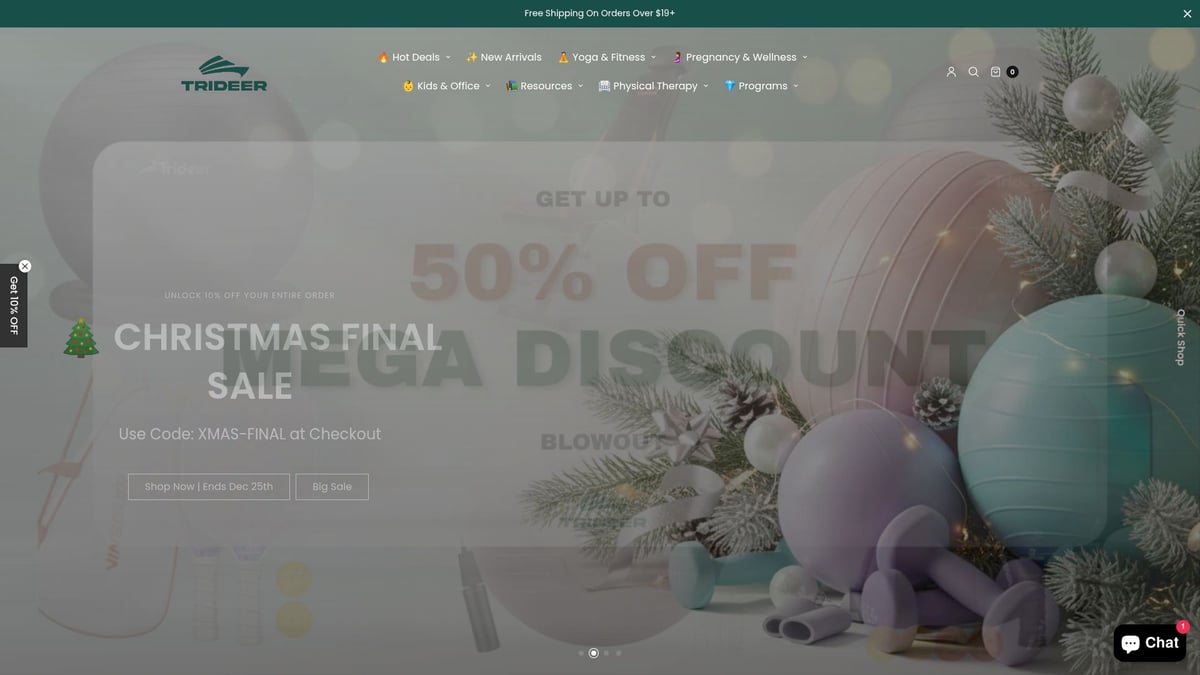This screenshot has width=1200, height=675.
Task: Select the fourth carousel slide dot
Action: 618,653
